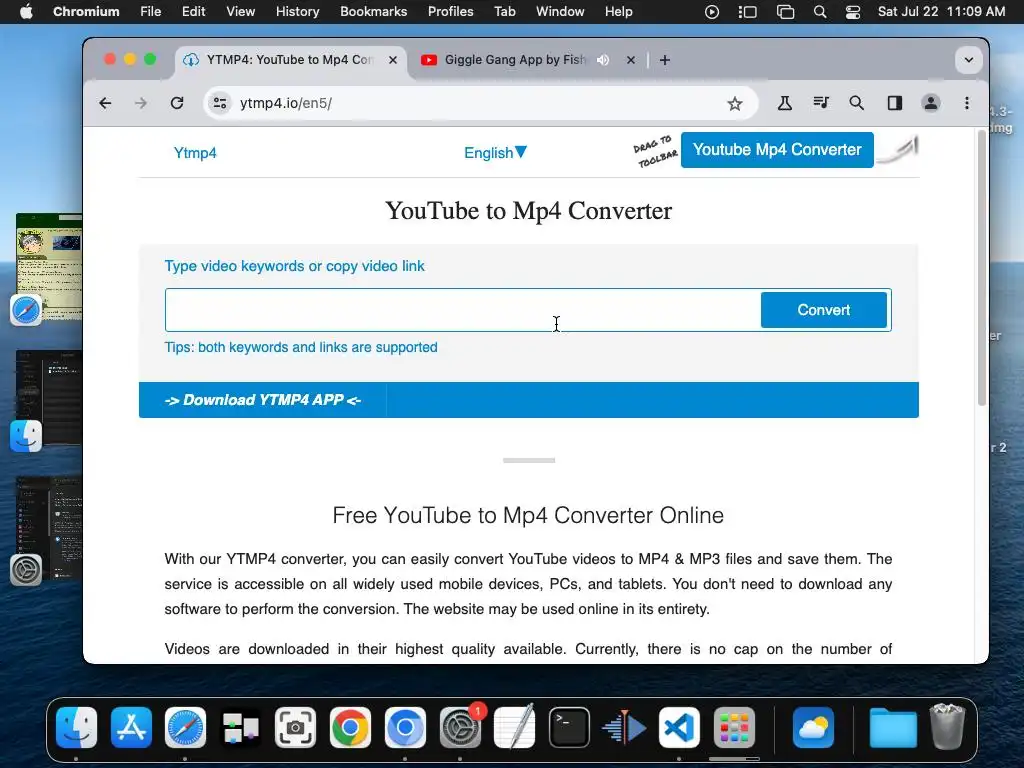Expand the tab search dropdown
This screenshot has height=768, width=1024.
pos(968,60)
